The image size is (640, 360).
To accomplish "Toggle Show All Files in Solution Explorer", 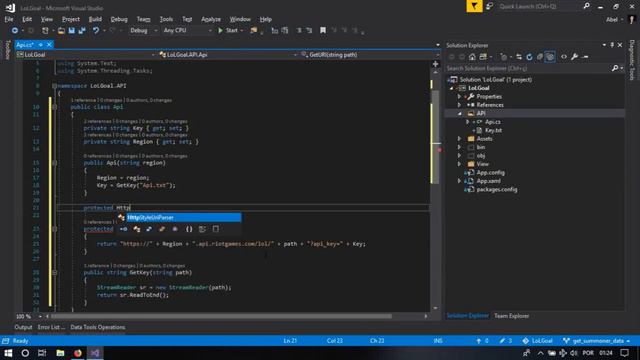I will pos(550,57).
